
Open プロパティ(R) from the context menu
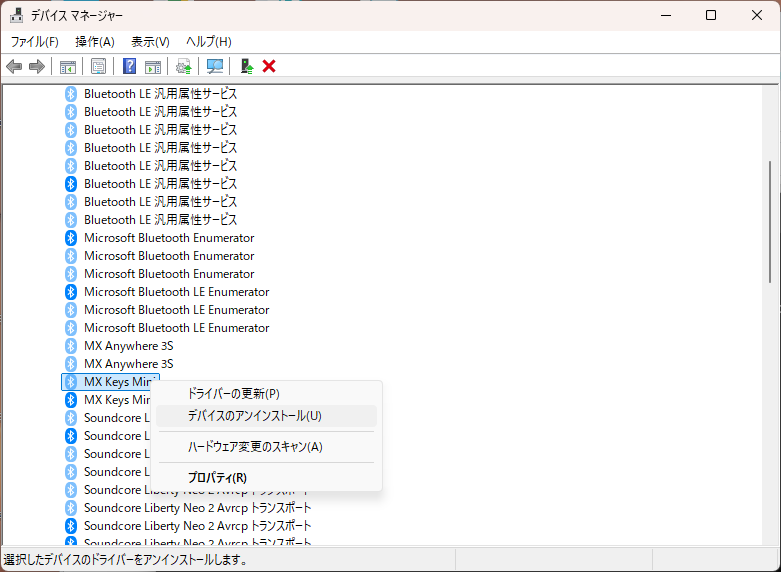coord(266,477)
